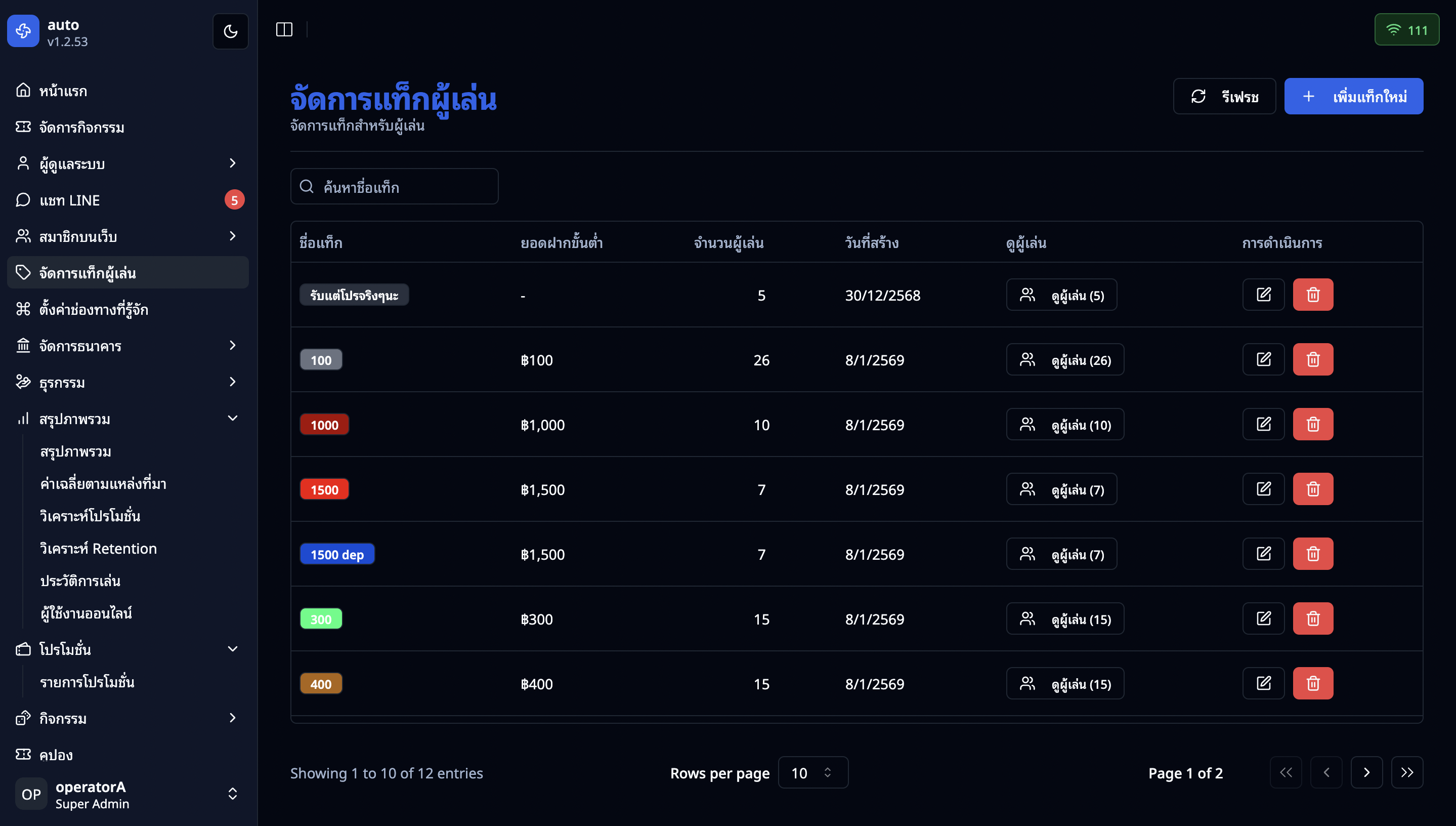Delete the "1000" tag with trash icon
This screenshot has height=826, width=1456.
point(1313,424)
